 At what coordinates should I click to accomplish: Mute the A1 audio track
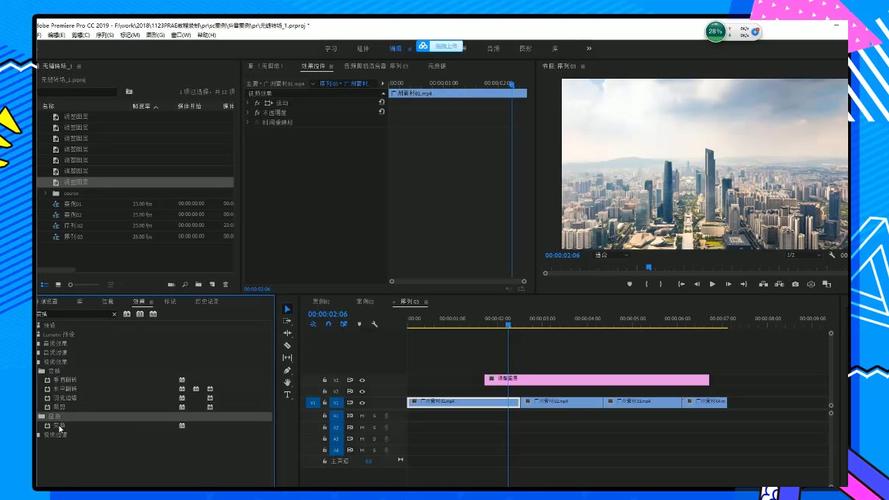[361, 415]
